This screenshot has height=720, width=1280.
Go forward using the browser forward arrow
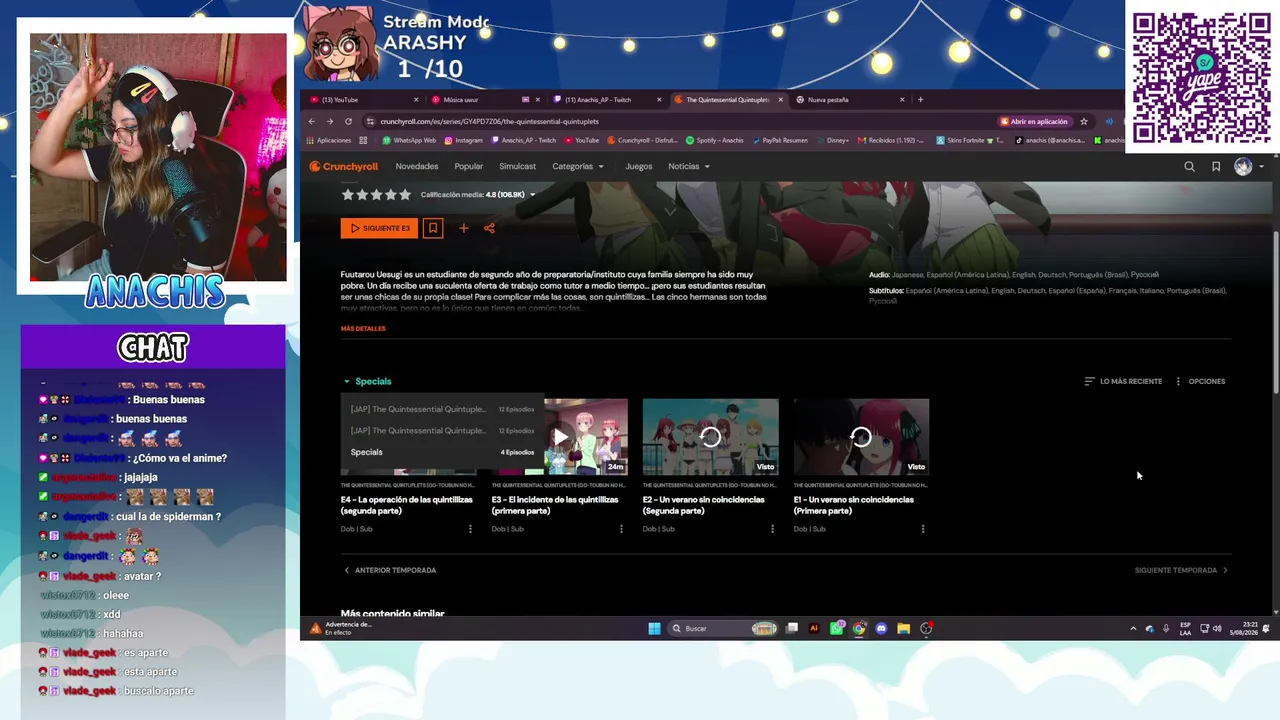point(330,122)
